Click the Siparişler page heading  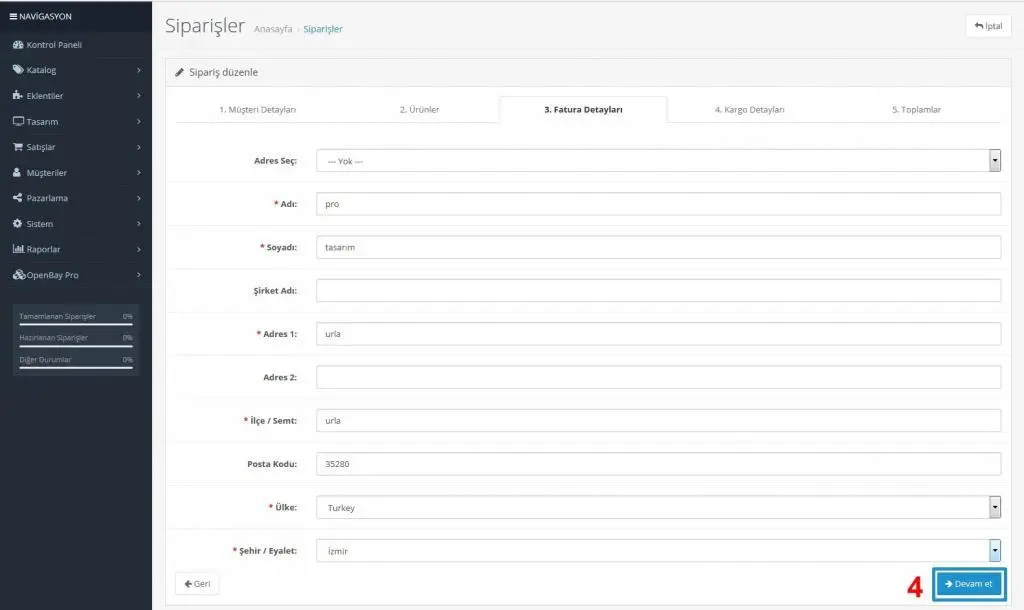tap(204, 26)
